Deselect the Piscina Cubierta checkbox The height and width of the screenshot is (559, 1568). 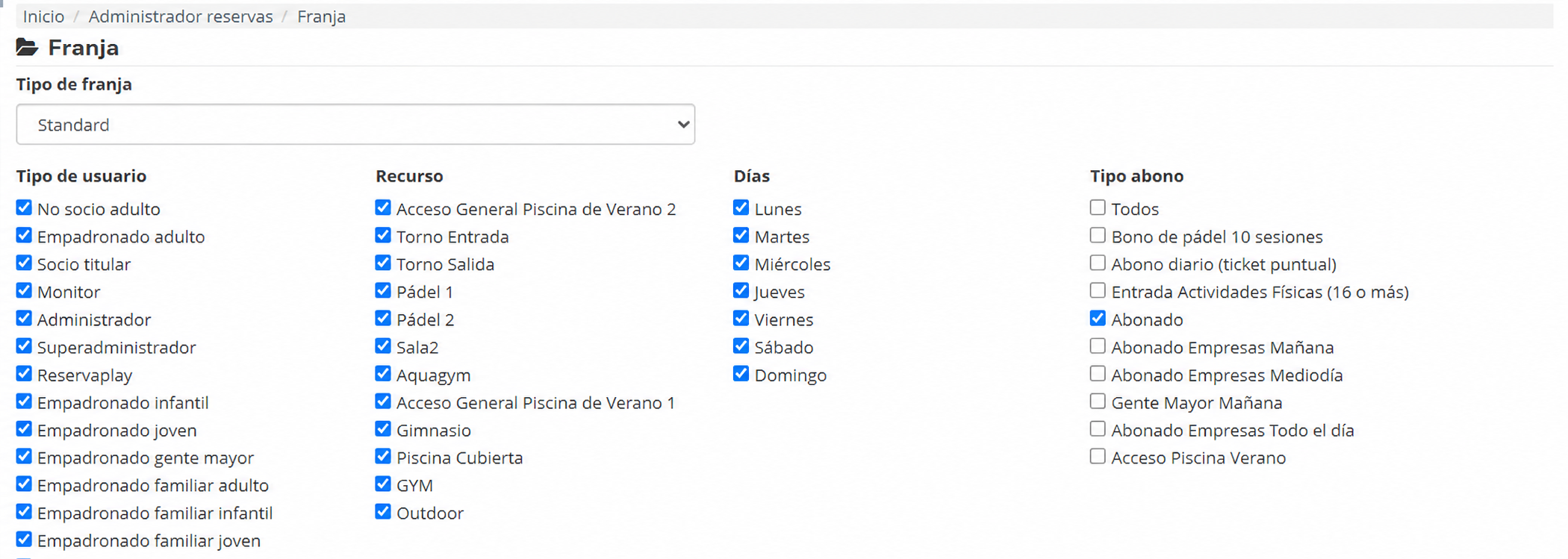pos(383,456)
